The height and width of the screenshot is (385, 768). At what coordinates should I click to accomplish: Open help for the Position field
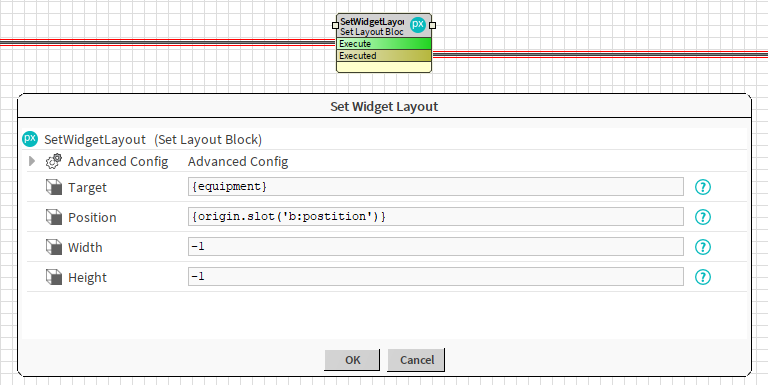click(703, 217)
